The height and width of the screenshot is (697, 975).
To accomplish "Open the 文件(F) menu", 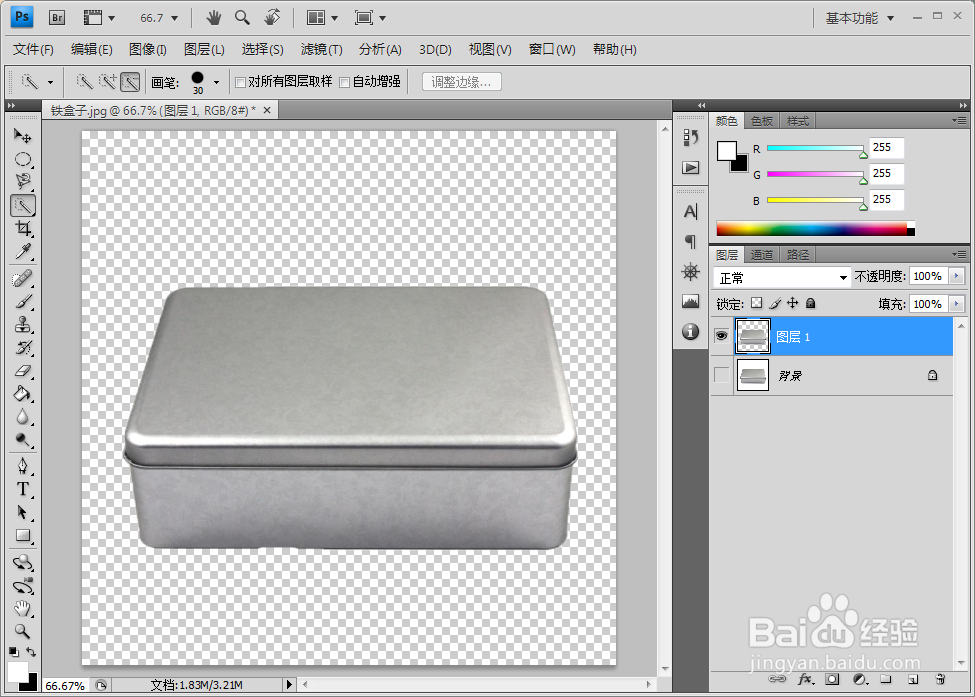I will [34, 49].
